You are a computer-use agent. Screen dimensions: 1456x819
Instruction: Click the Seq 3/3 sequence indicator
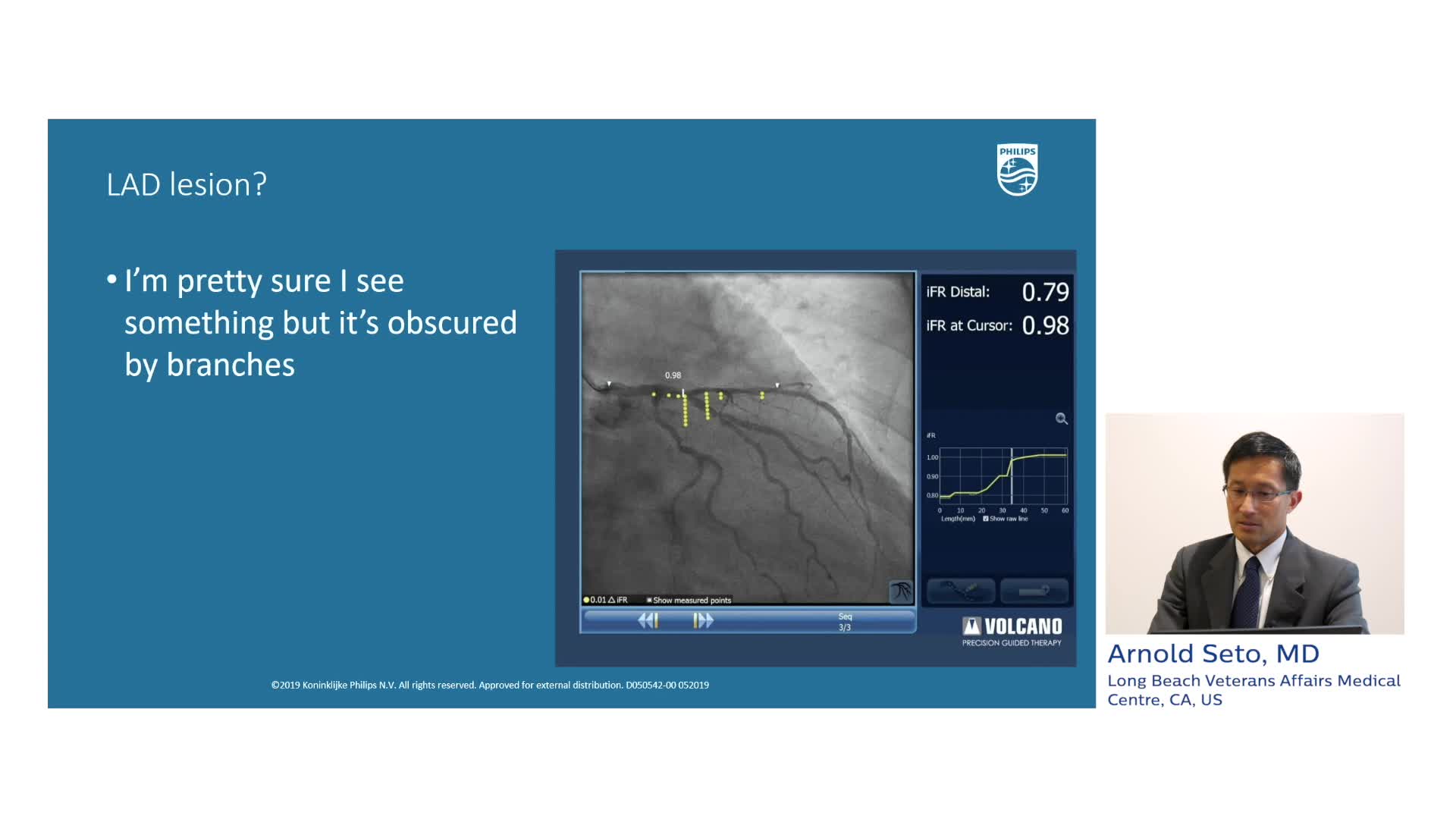[845, 622]
